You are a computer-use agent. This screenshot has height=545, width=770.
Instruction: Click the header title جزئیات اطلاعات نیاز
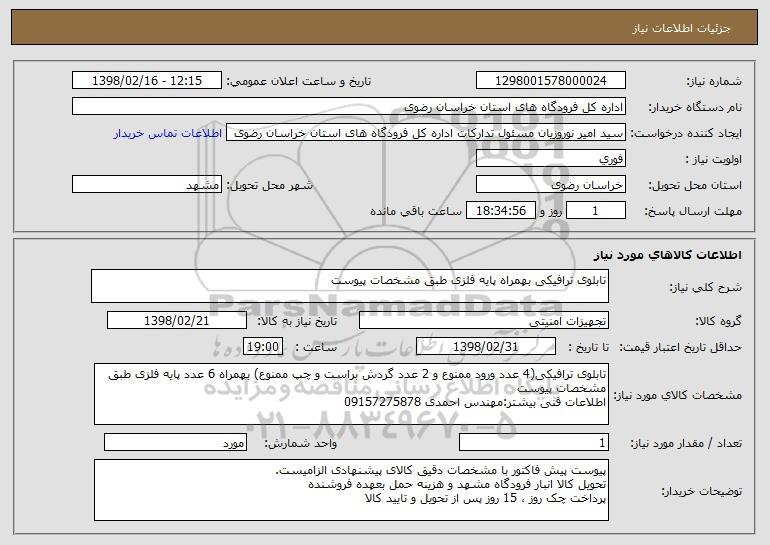coord(681,28)
